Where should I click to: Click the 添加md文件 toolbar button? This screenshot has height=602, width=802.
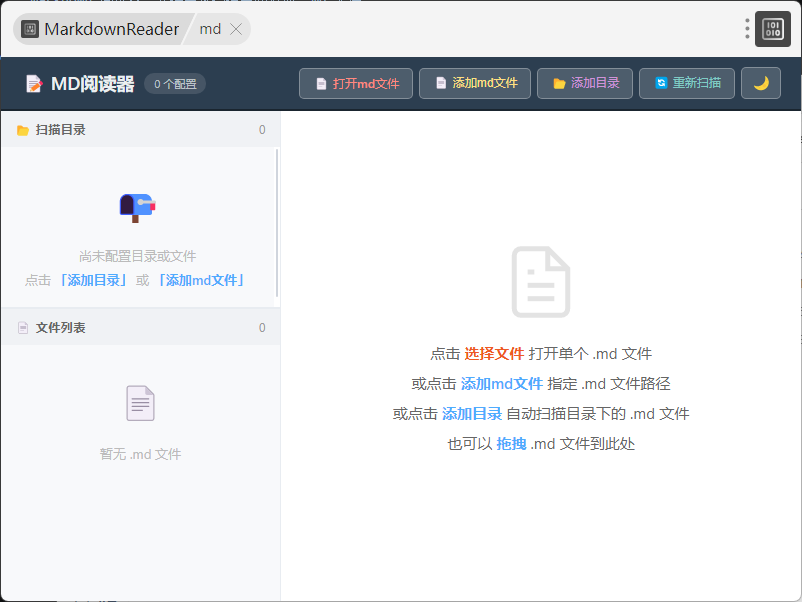pyautogui.click(x=475, y=83)
